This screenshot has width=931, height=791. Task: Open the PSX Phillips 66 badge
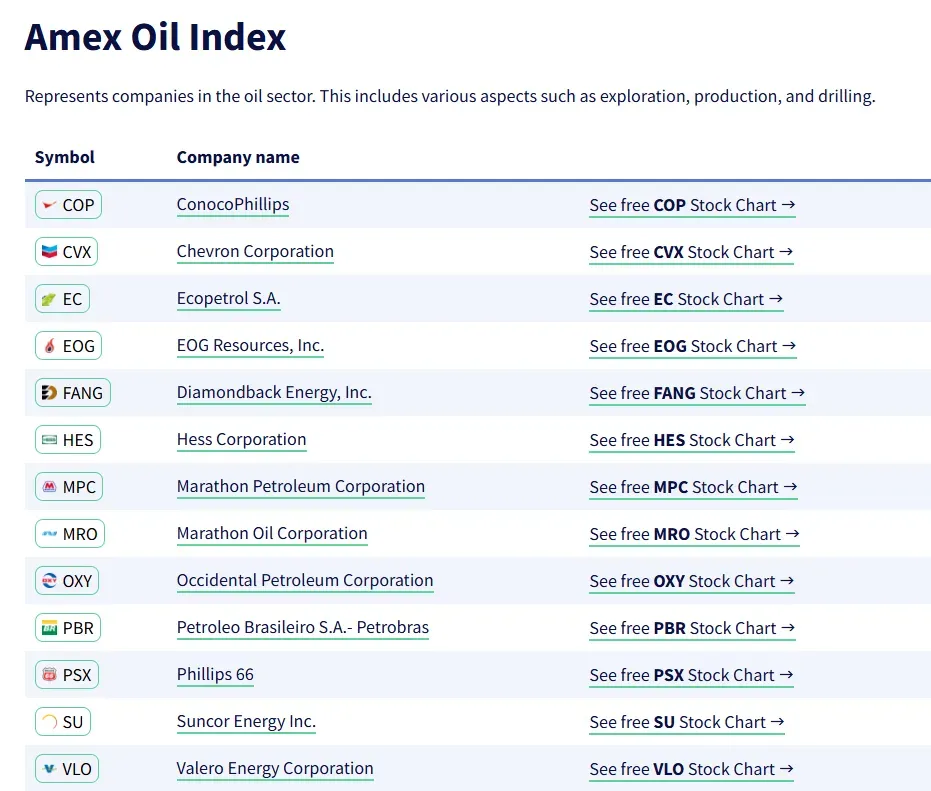click(67, 675)
